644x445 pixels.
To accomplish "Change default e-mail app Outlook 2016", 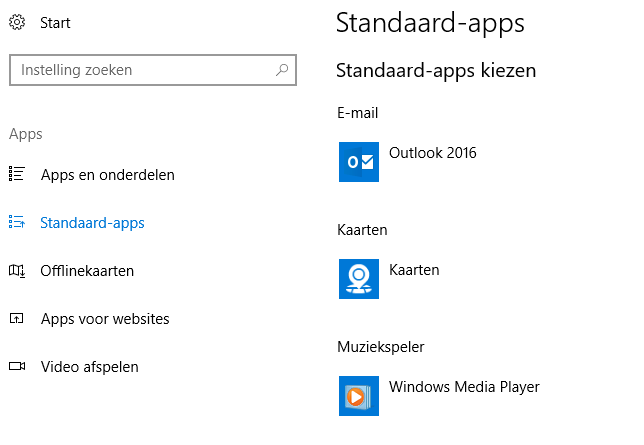I will [x=432, y=153].
